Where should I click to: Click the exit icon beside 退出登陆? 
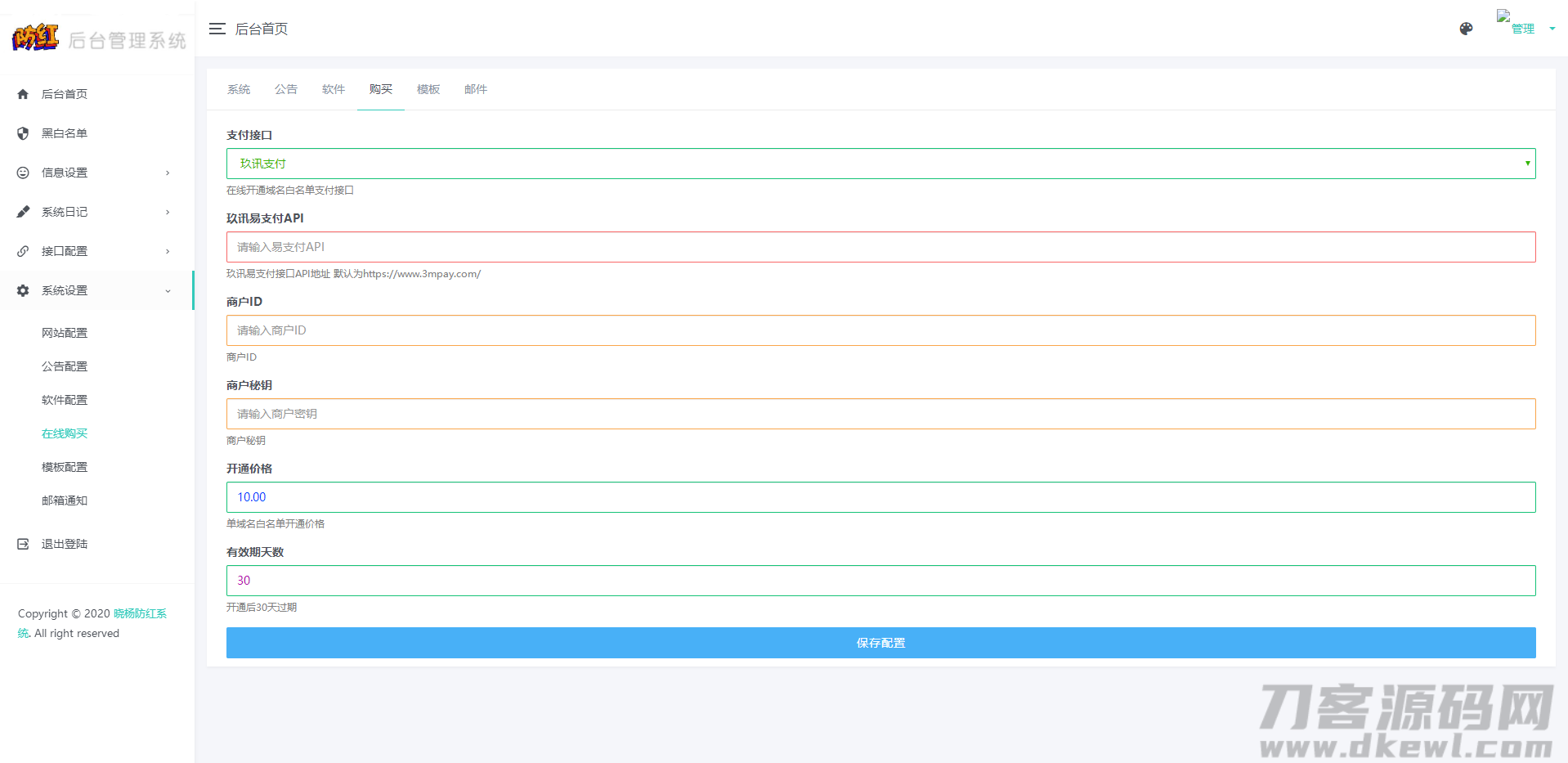(23, 544)
